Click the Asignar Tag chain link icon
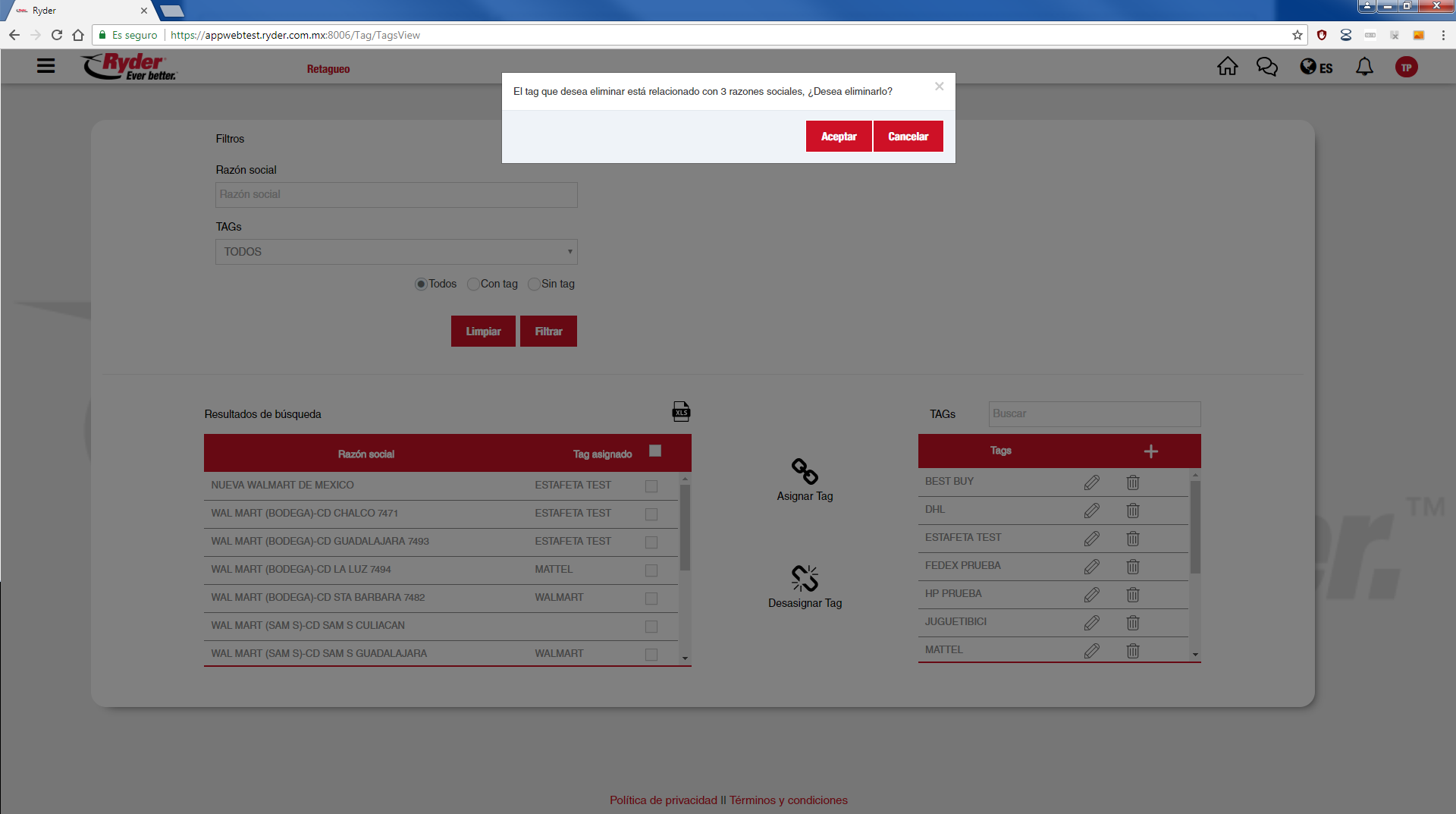1456x814 pixels. (805, 471)
